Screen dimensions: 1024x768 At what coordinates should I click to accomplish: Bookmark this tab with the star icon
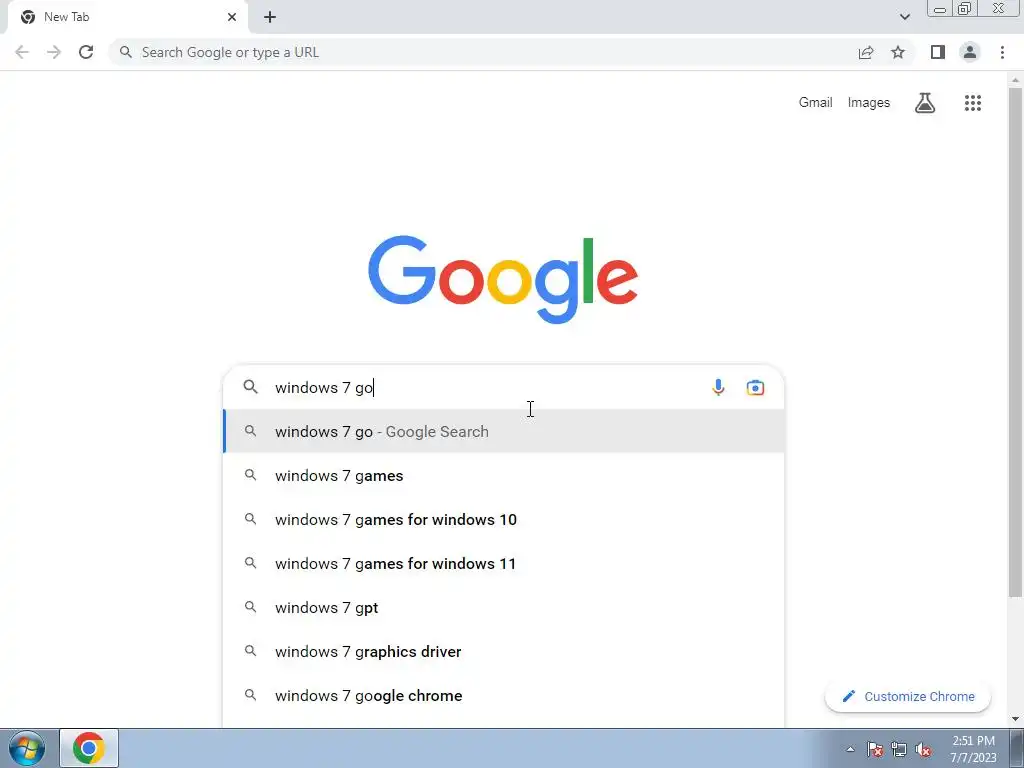(x=898, y=52)
